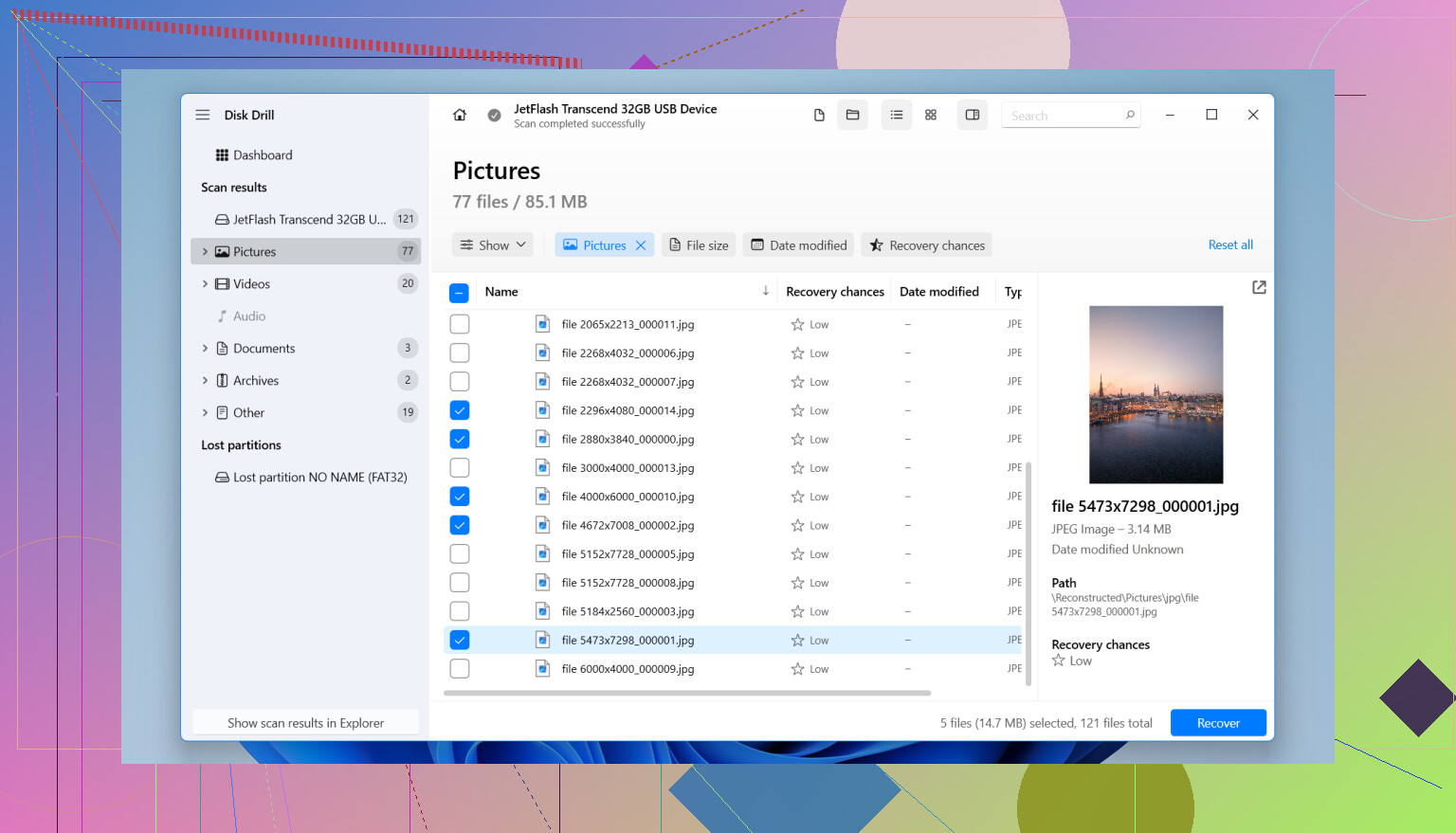Click the file icon of file 6000x4000_000009.jpg
The image size is (1456, 833).
point(542,668)
